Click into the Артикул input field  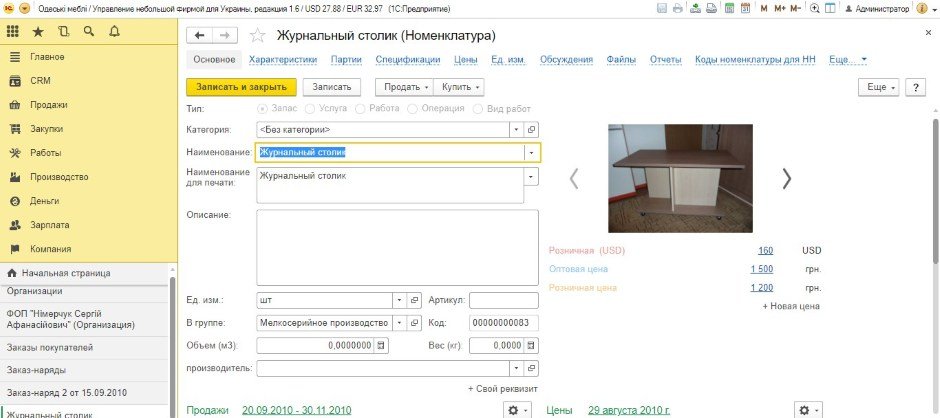[x=504, y=300]
